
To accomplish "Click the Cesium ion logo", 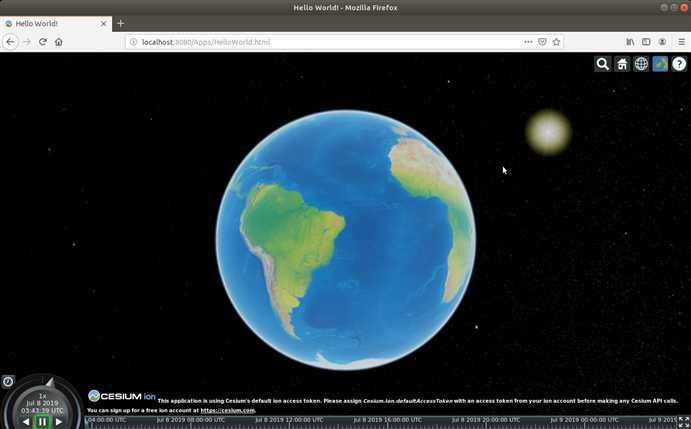I will [122, 396].
